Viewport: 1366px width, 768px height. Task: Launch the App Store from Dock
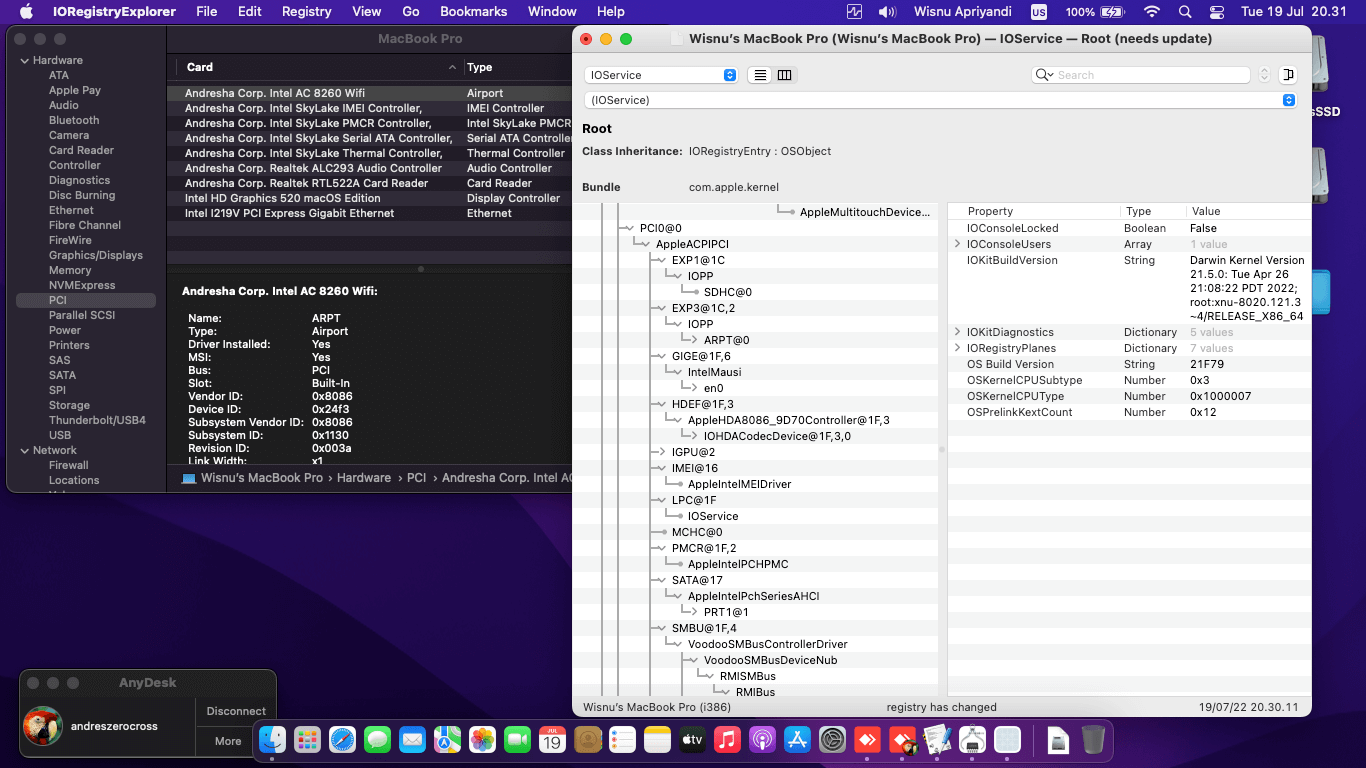click(797, 740)
